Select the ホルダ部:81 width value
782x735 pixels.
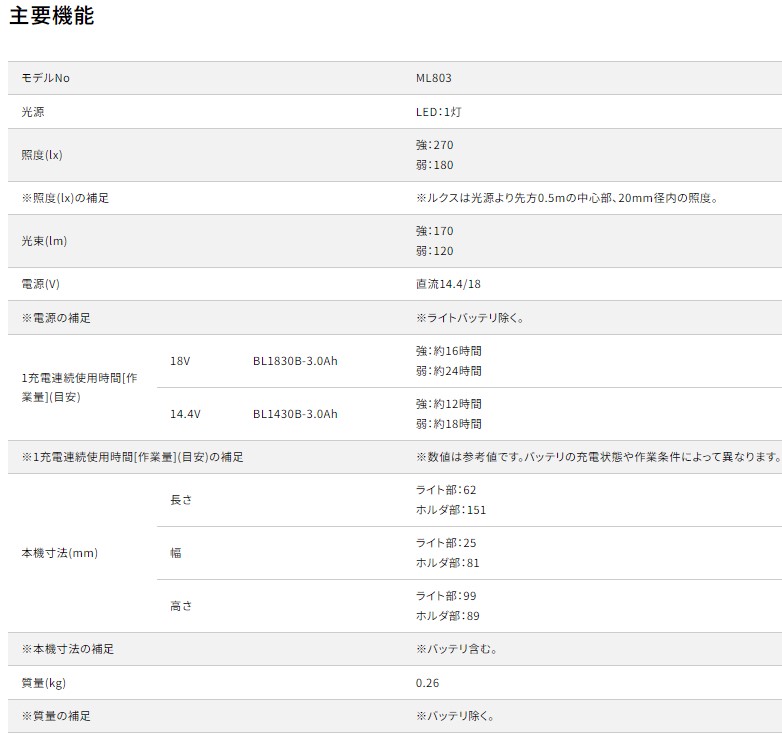coord(448,563)
